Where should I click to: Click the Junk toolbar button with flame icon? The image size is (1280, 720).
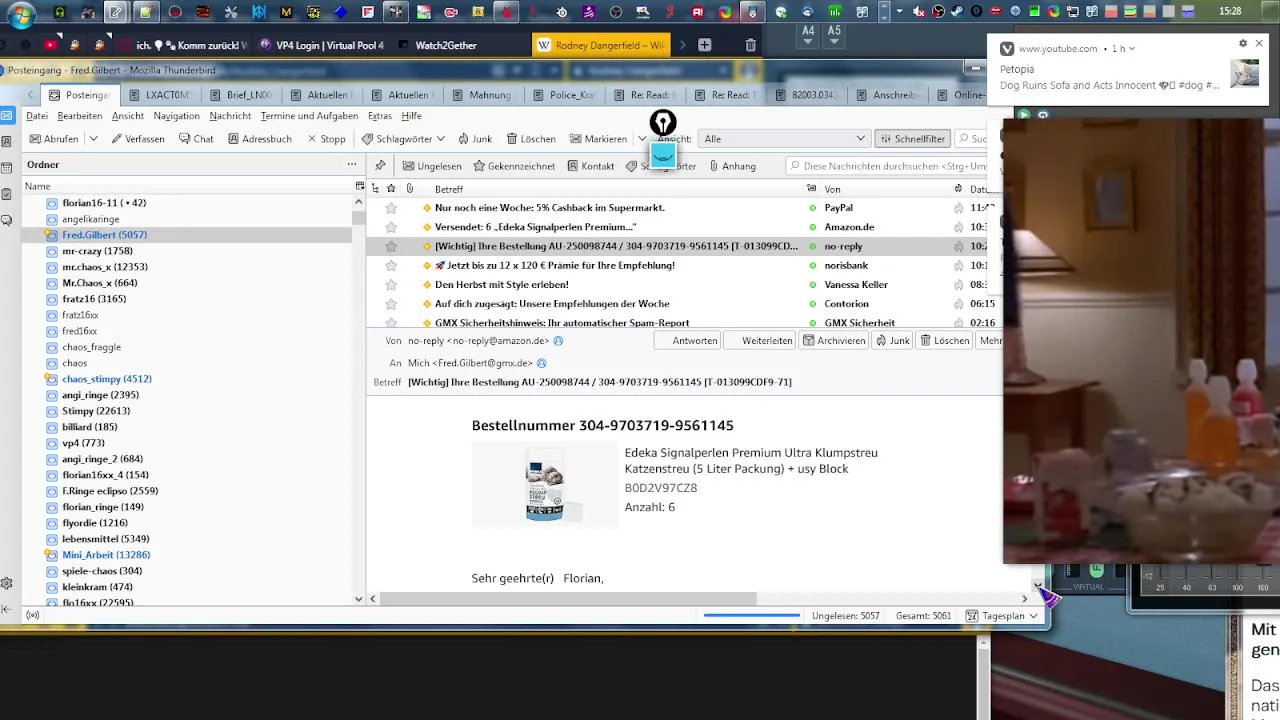click(x=475, y=139)
